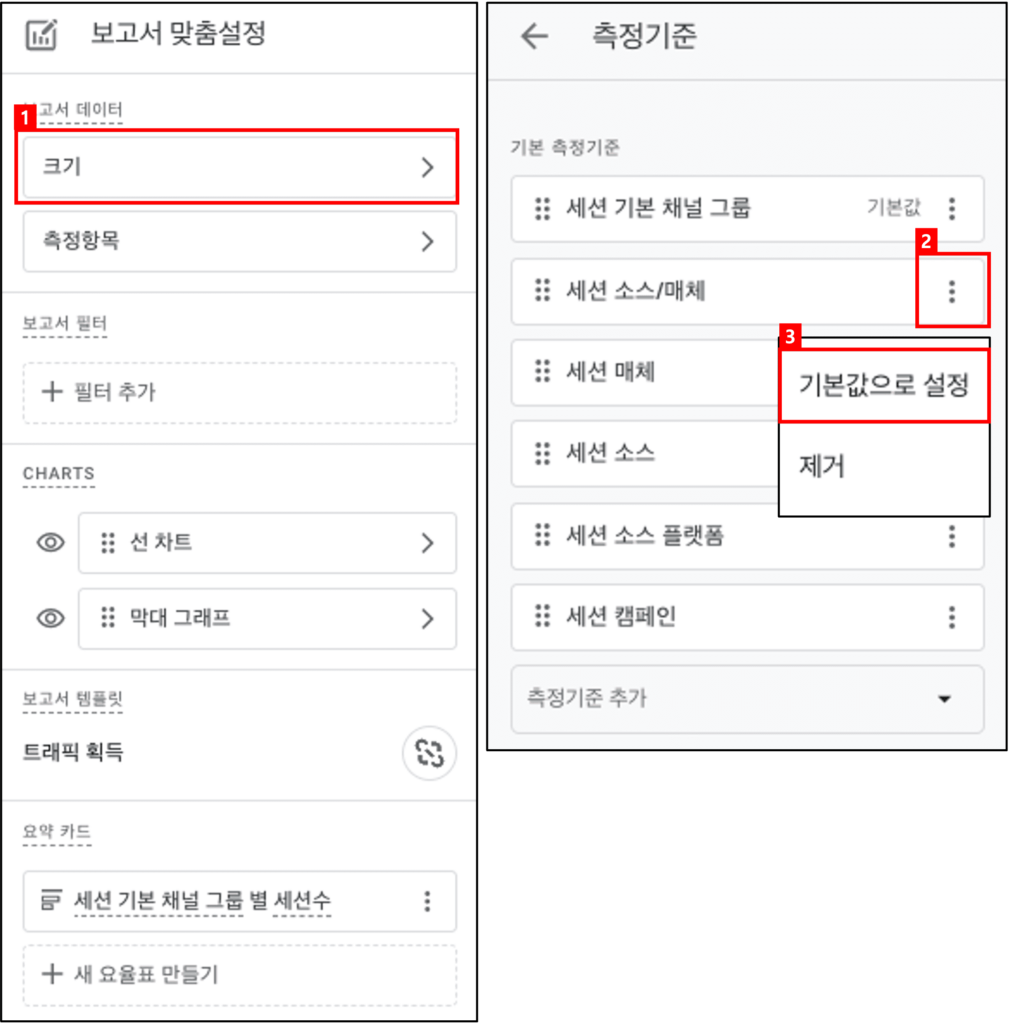Open more options for 세션 캠페인
The width and height of the screenshot is (1009, 1024).
952,616
